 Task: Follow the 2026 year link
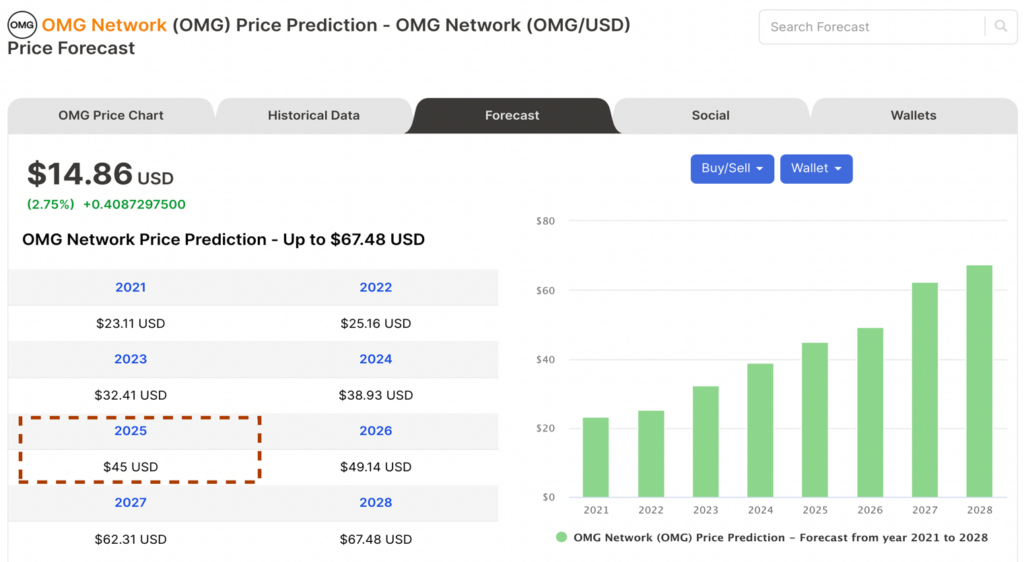[376, 431]
